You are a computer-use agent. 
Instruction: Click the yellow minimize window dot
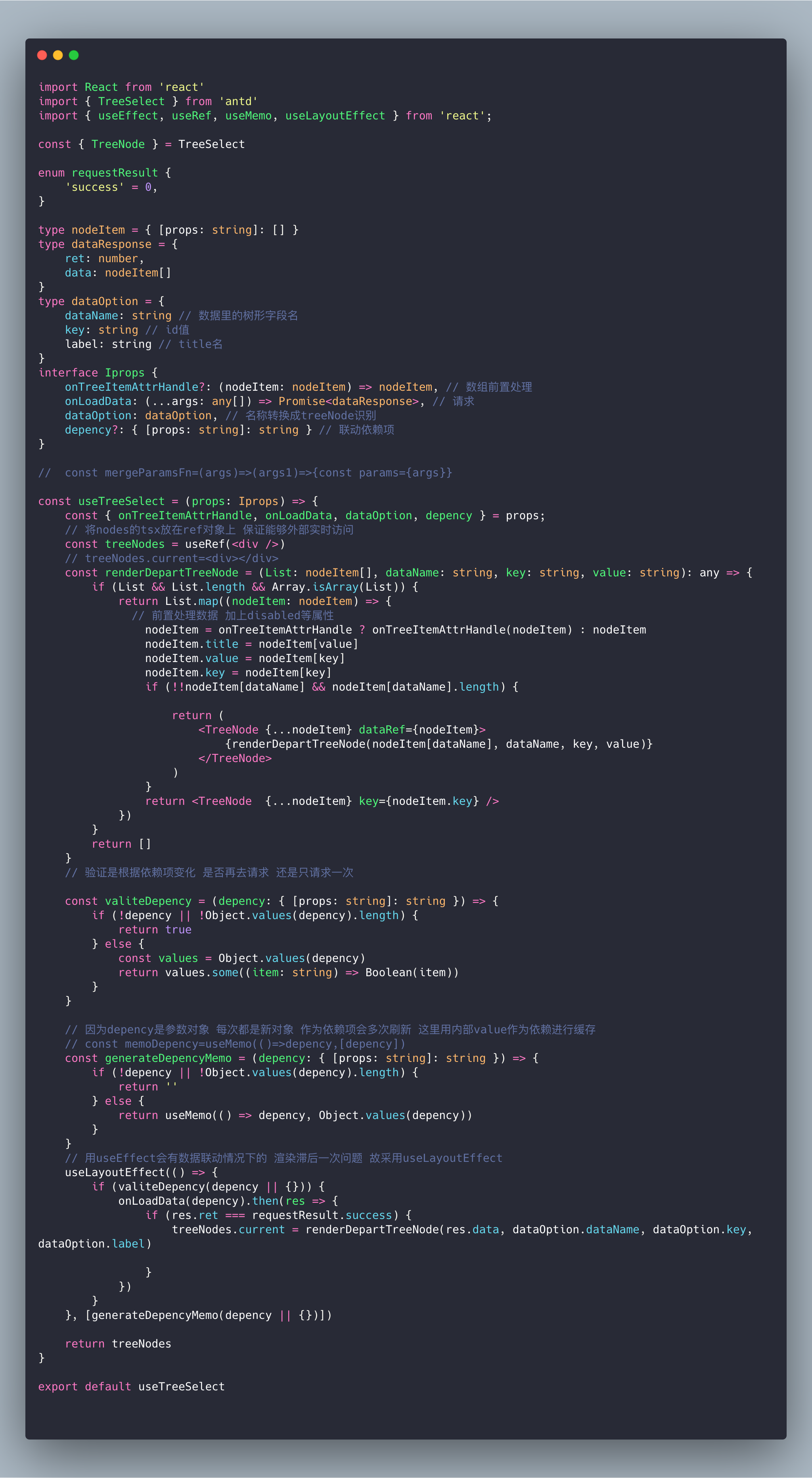[x=58, y=55]
